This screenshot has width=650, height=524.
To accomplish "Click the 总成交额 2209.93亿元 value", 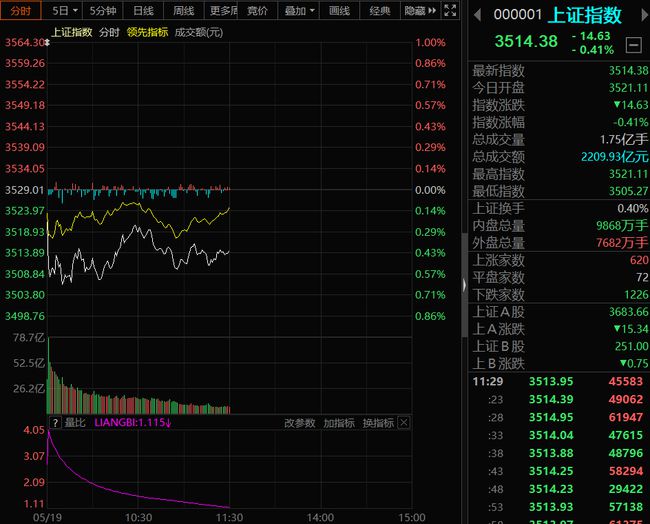I will coord(614,157).
